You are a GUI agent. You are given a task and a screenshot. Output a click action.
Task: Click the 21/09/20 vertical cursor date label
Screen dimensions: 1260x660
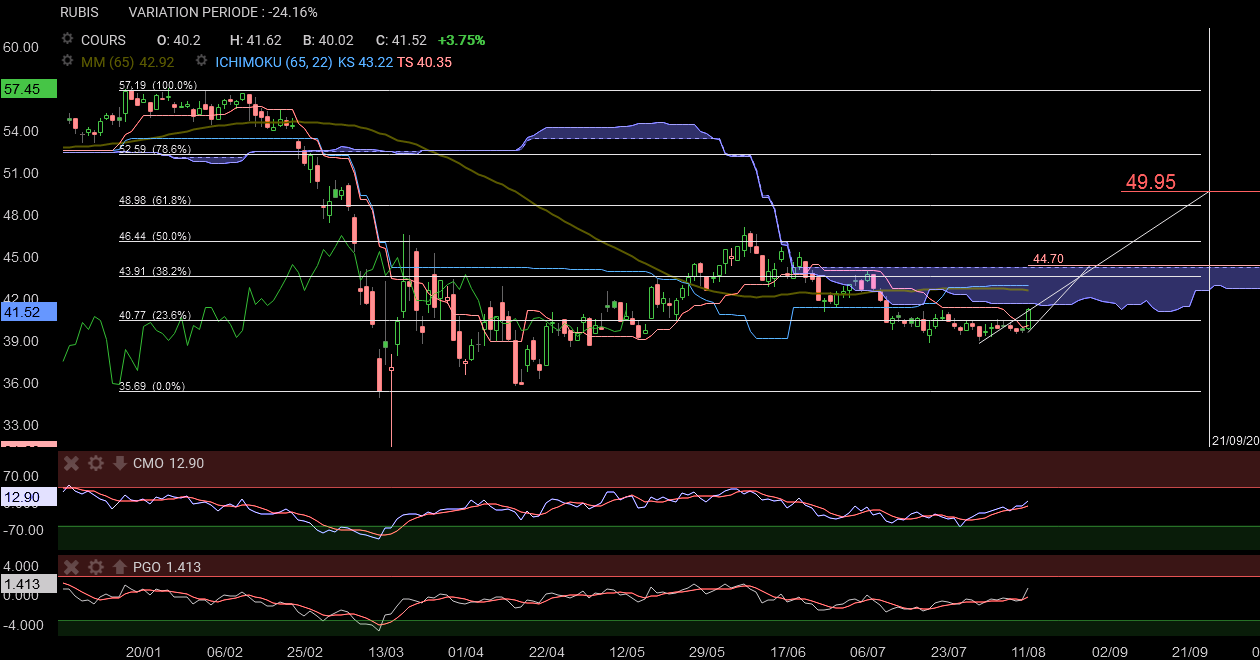tap(1235, 440)
